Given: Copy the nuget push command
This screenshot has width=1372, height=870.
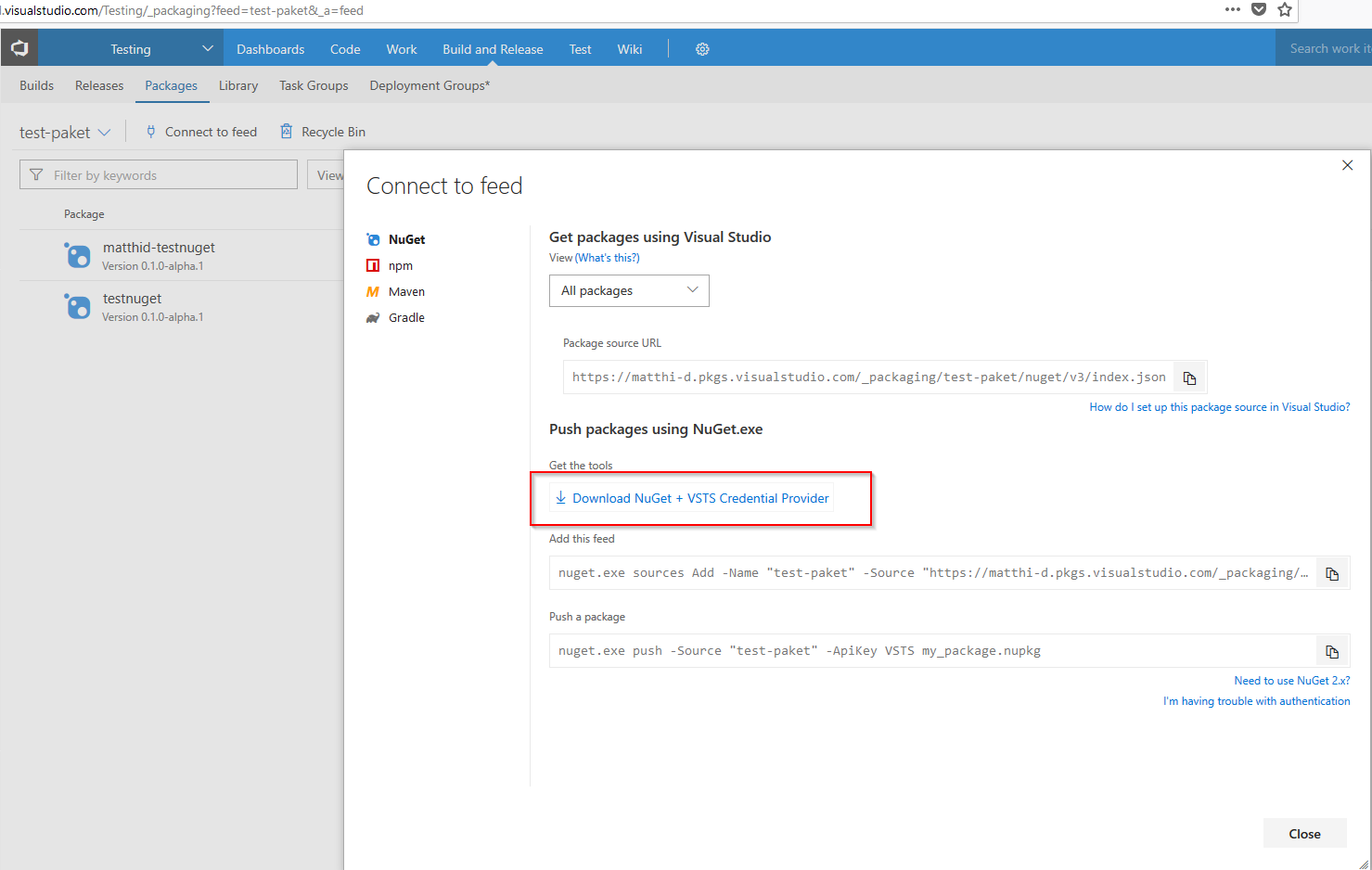Looking at the screenshot, I should 1332,651.
